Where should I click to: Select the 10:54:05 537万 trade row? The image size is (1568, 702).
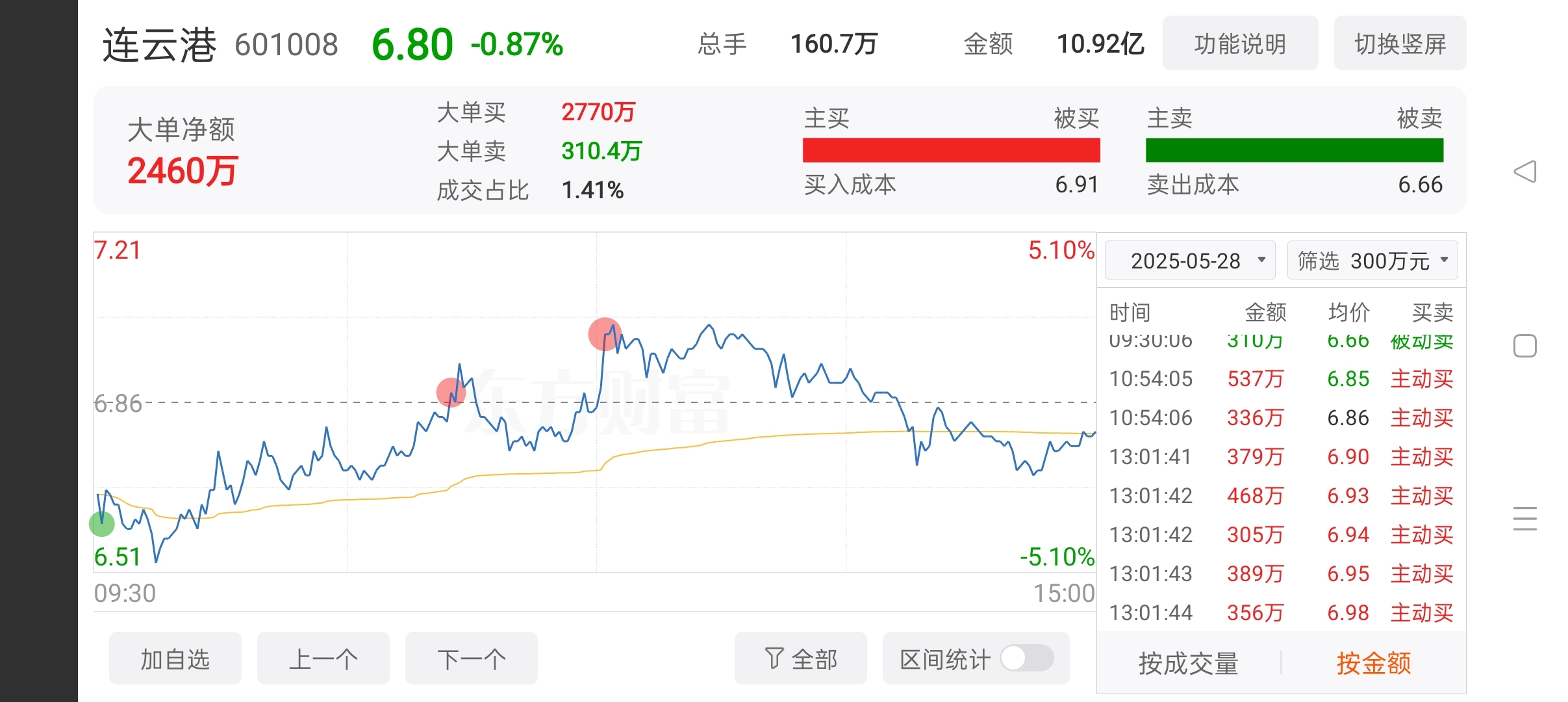pos(1281,378)
